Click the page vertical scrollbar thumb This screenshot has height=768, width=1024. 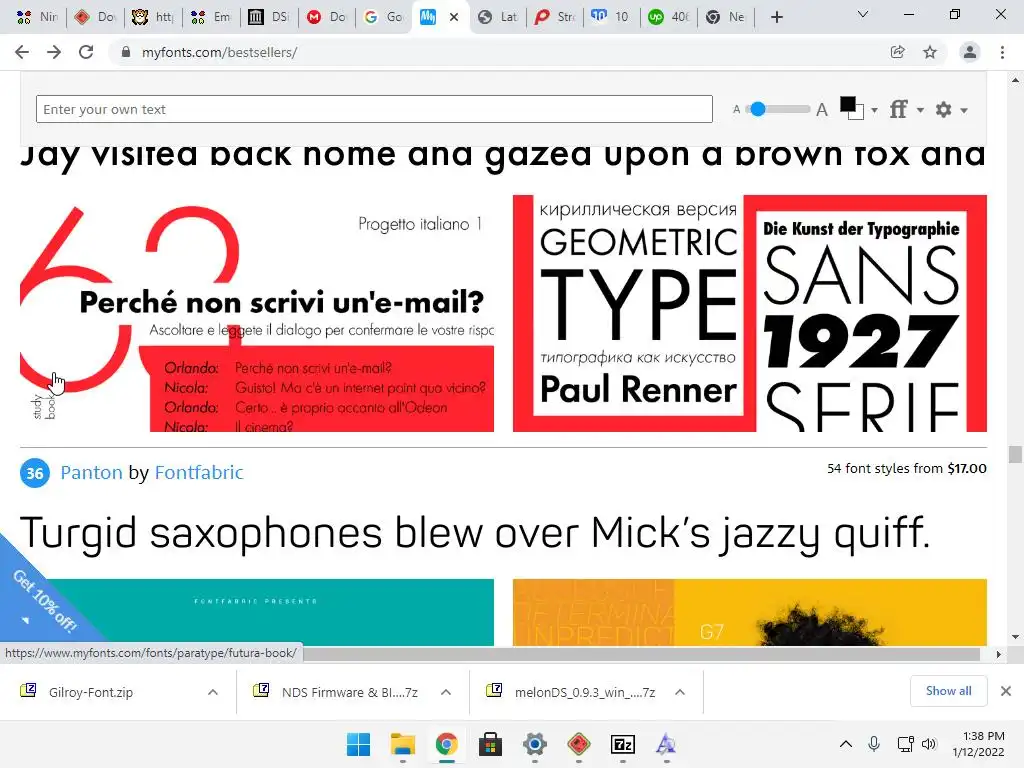(1015, 454)
